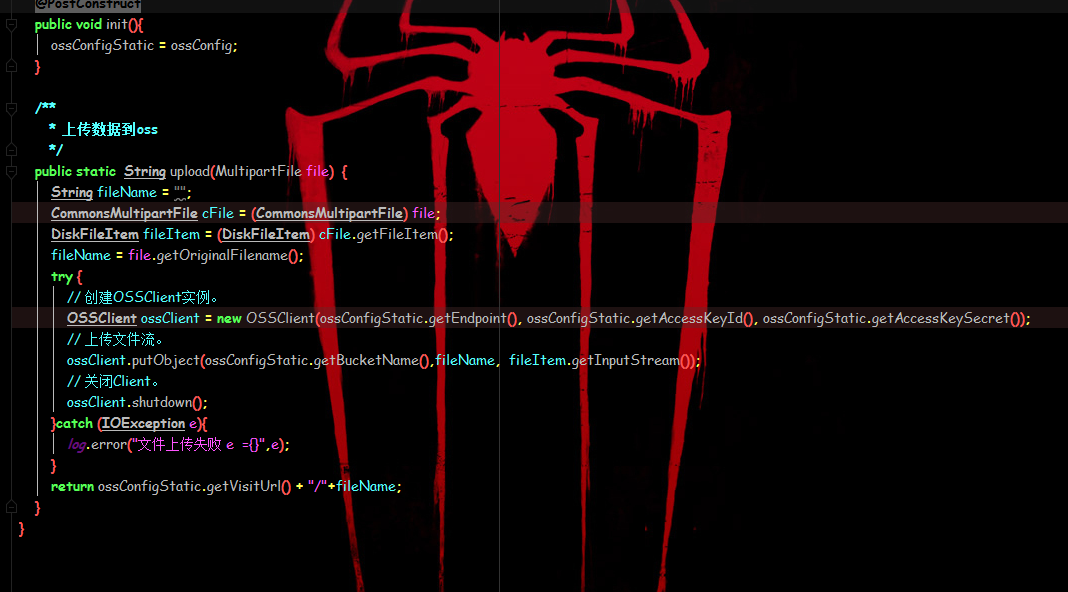Click the getOriginalFilename method call
Viewport: 1068px width, 592px height.
click(x=222, y=256)
